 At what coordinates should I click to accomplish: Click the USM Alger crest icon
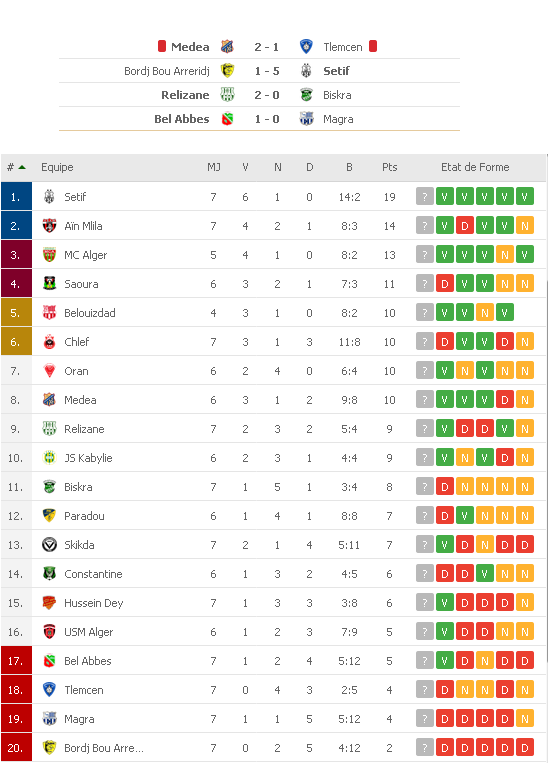click(x=49, y=632)
